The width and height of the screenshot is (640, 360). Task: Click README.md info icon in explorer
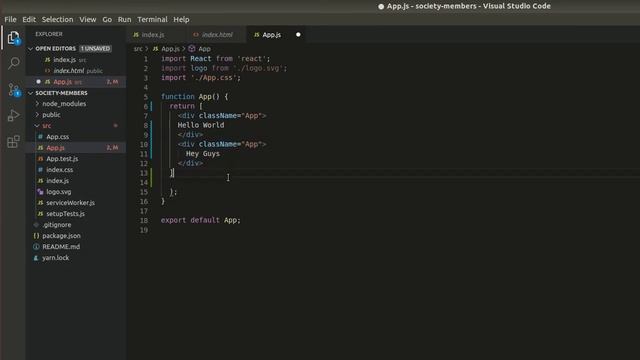coord(36,247)
